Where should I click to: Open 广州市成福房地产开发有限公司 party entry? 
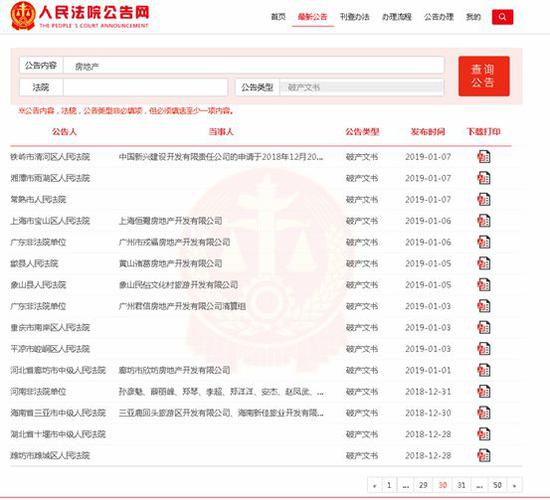(174, 242)
